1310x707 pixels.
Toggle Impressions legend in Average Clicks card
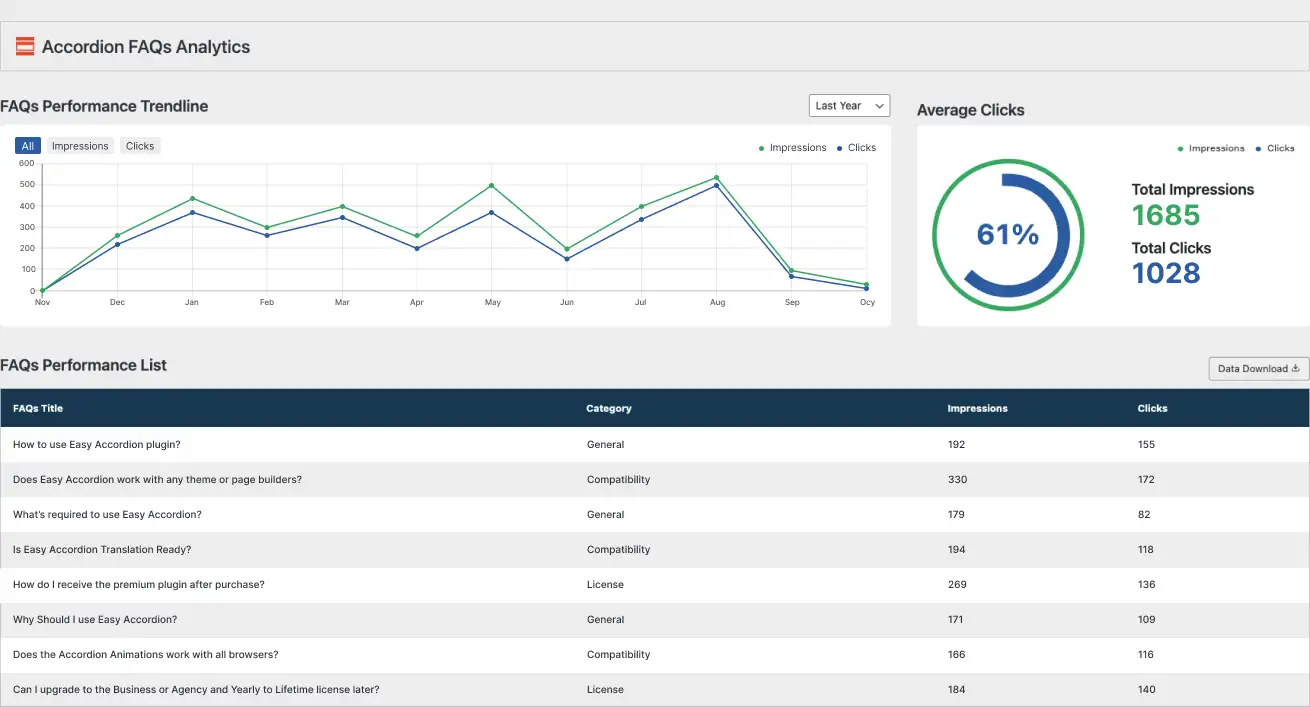tap(1215, 148)
